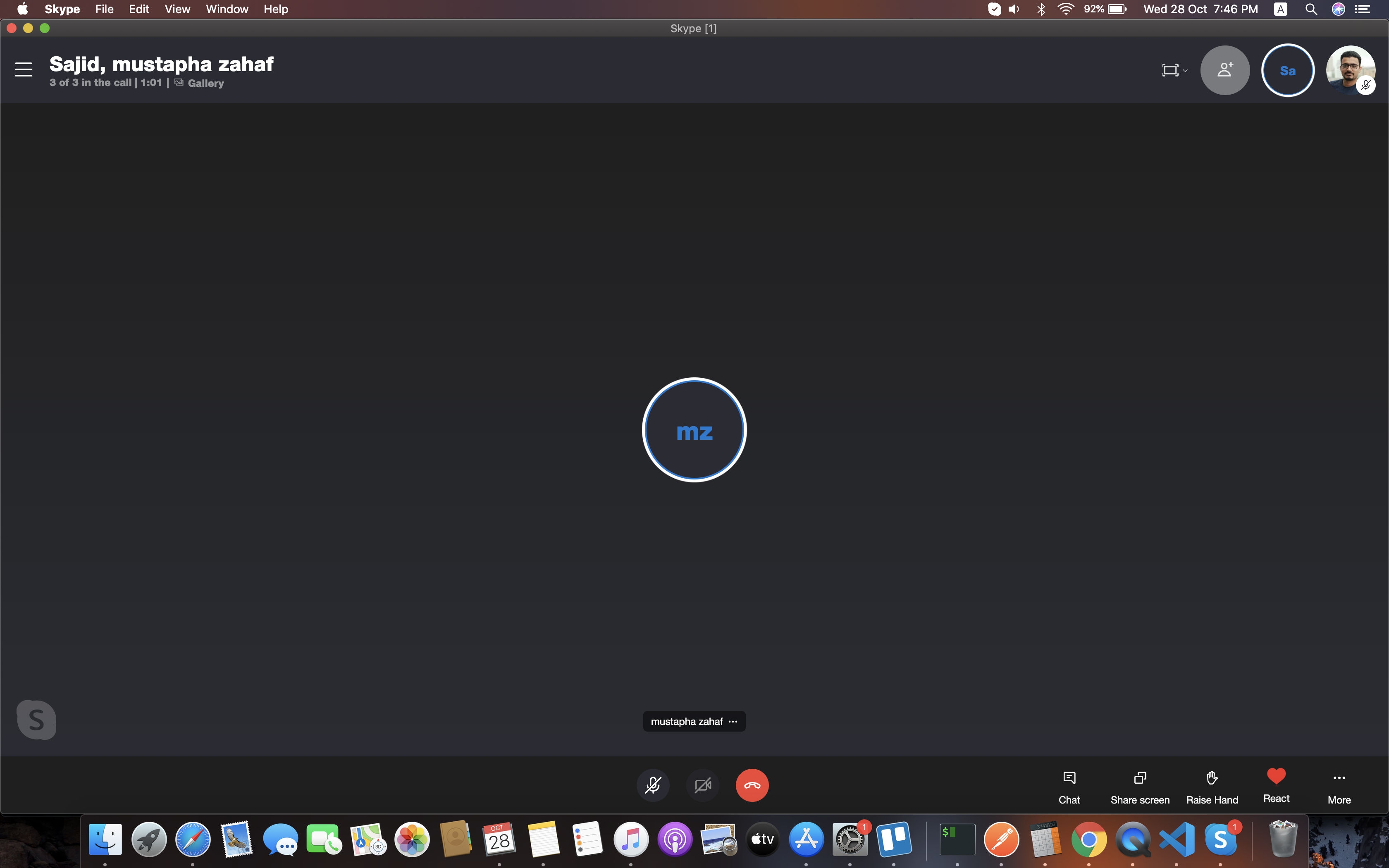Click the volume icon in menu bar
The width and height of the screenshot is (1389, 868).
(x=1014, y=9)
